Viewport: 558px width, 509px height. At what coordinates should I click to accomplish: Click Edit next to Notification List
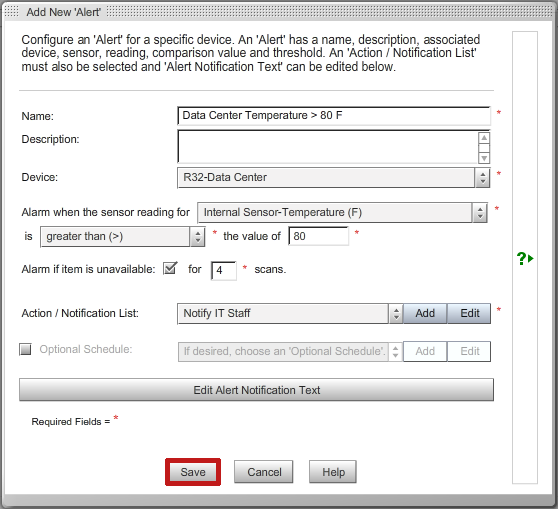469,314
